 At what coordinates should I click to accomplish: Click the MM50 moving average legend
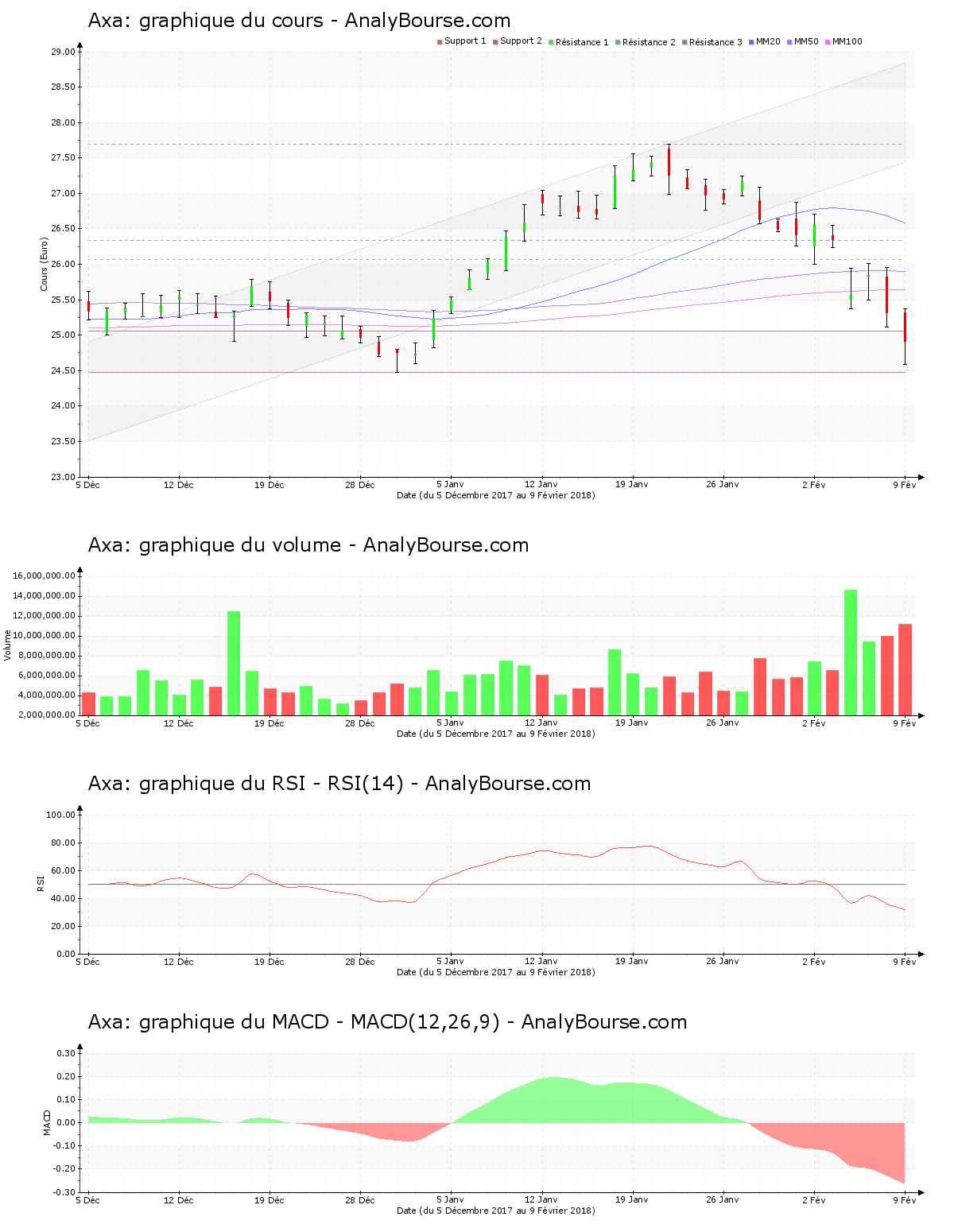point(806,41)
